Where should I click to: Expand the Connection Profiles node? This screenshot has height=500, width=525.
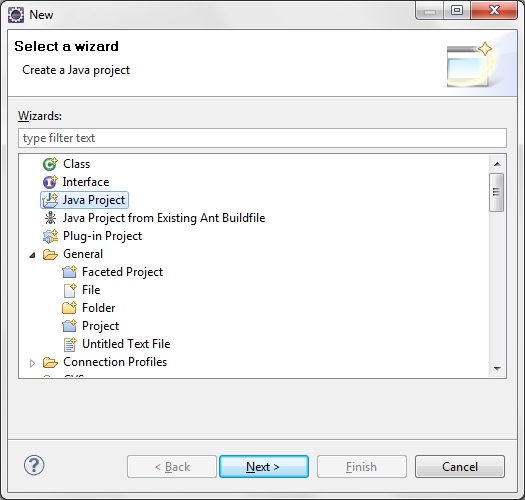(32, 363)
